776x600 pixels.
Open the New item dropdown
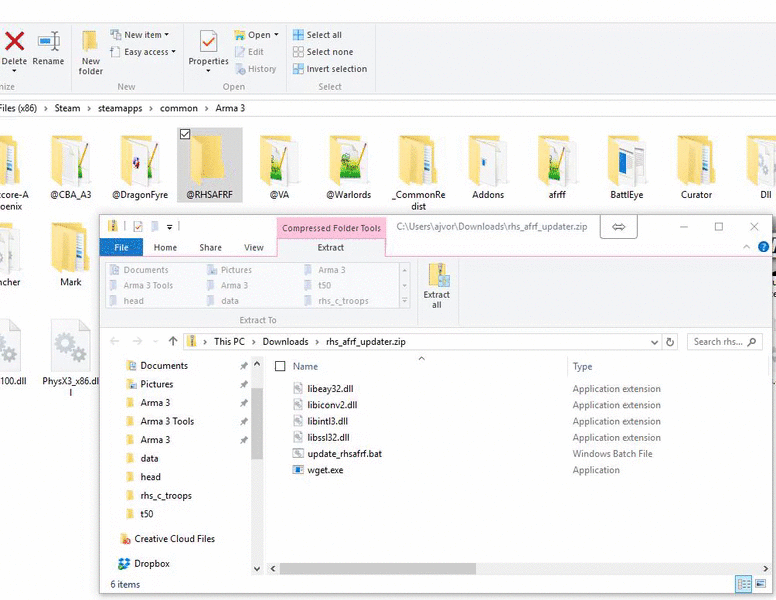click(140, 35)
